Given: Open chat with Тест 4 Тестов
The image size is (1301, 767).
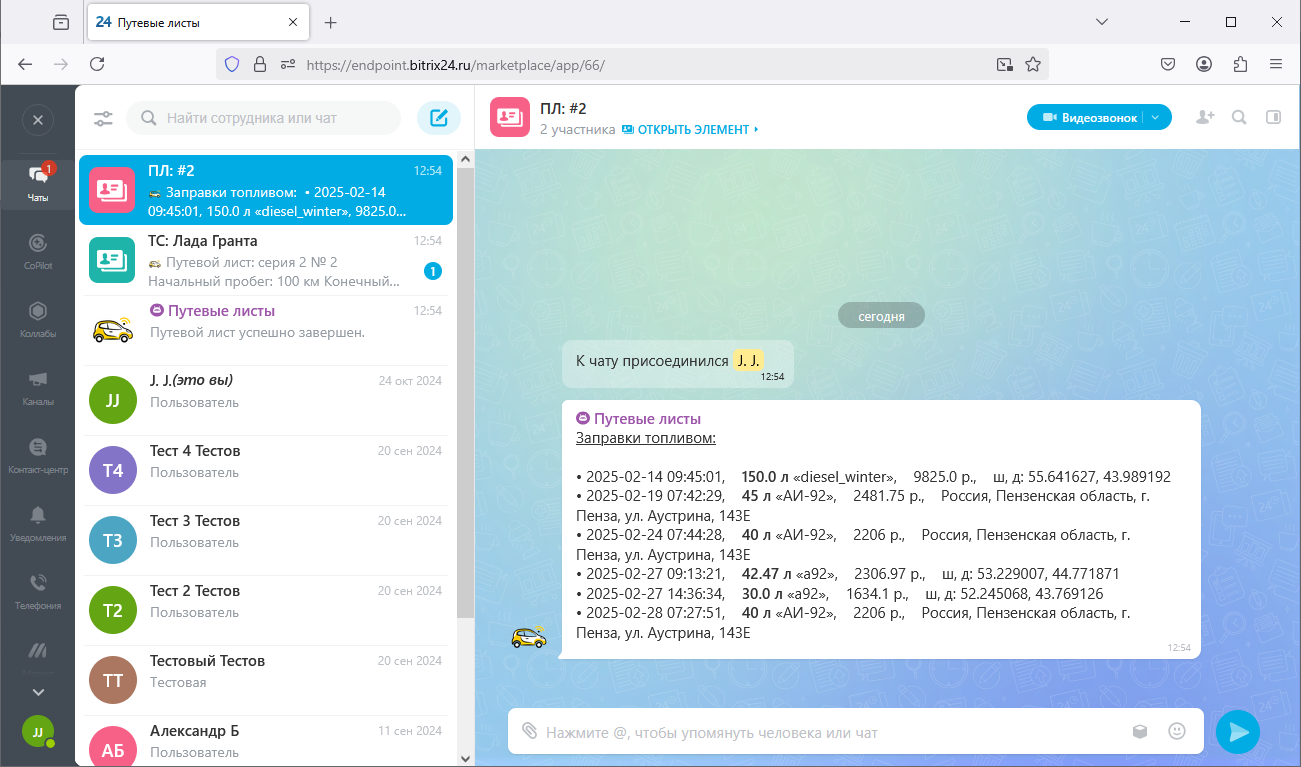Looking at the screenshot, I should point(266,470).
